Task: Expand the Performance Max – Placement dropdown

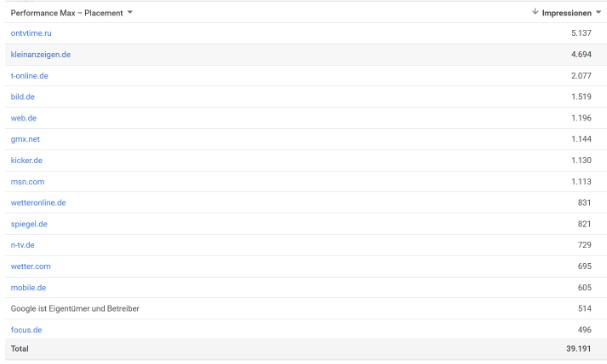Action: [130, 12]
